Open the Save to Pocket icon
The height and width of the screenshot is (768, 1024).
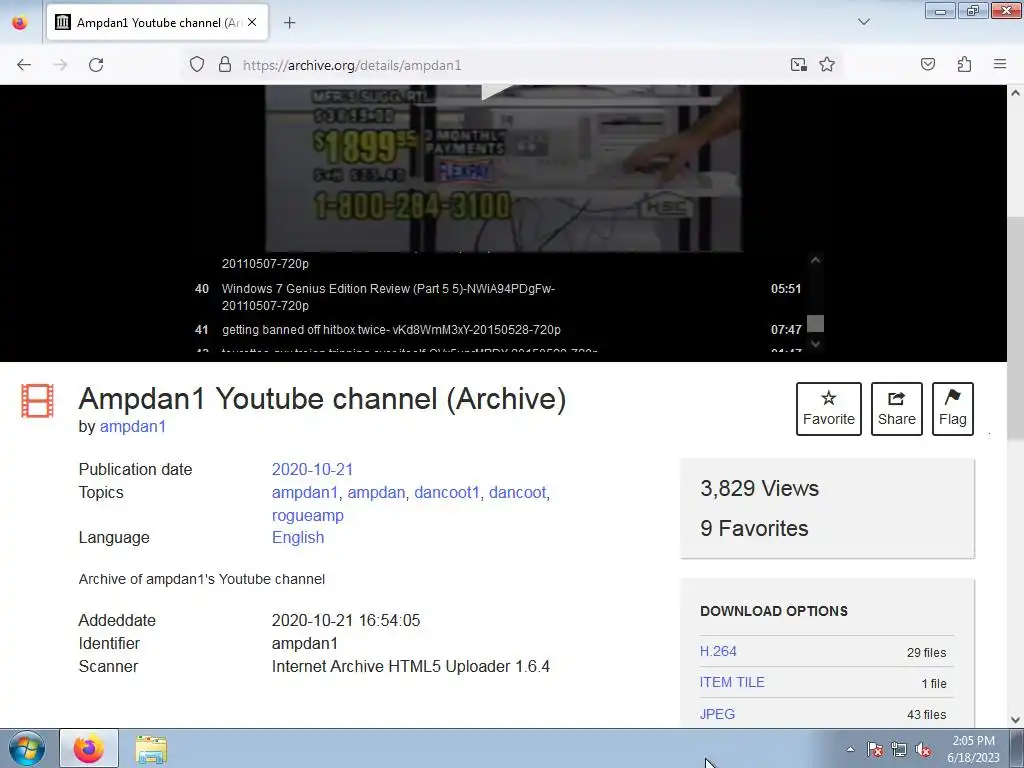point(927,65)
